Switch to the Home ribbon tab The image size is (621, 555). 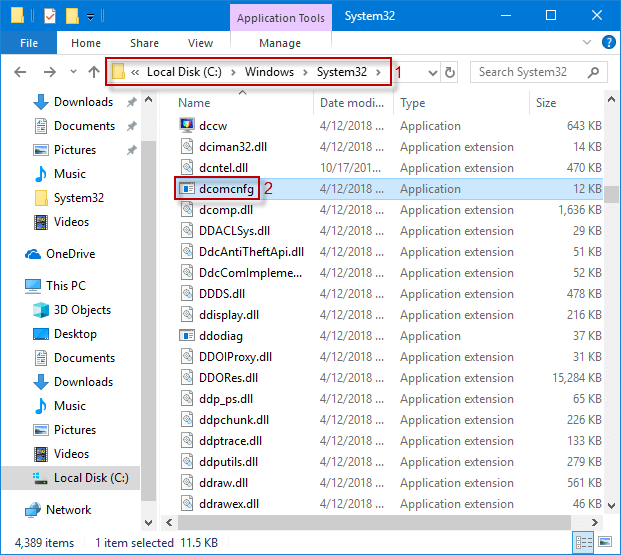[x=86, y=43]
